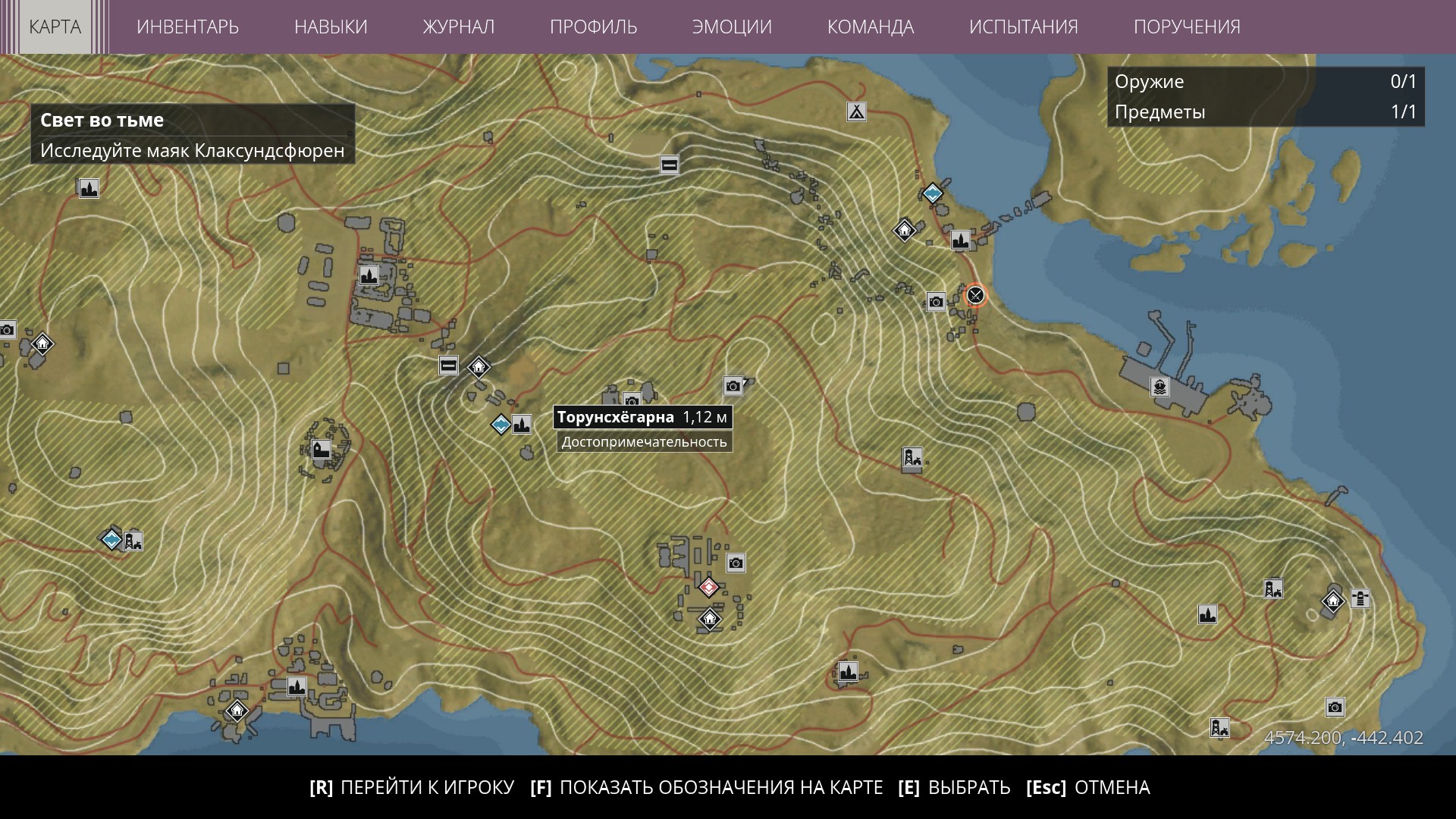
Task: Select the safehouse icon next to the bunker icon
Action: click(479, 367)
